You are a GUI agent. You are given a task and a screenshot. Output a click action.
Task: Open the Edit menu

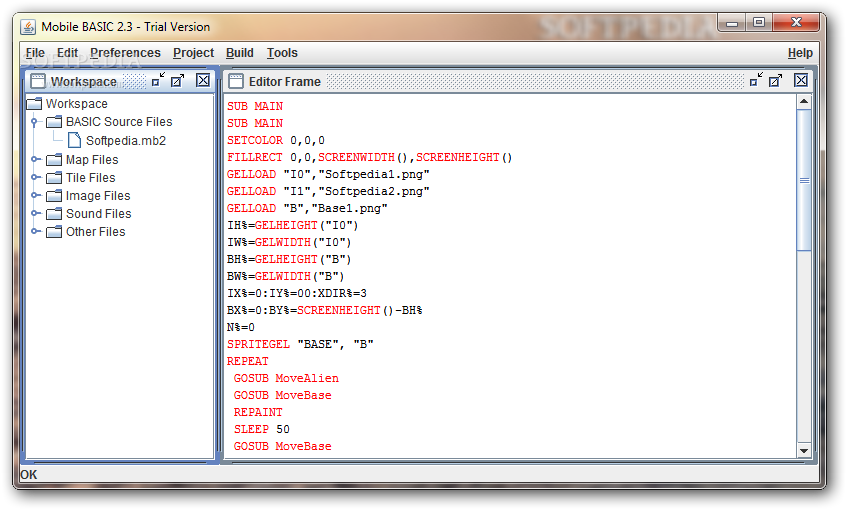pyautogui.click(x=68, y=53)
